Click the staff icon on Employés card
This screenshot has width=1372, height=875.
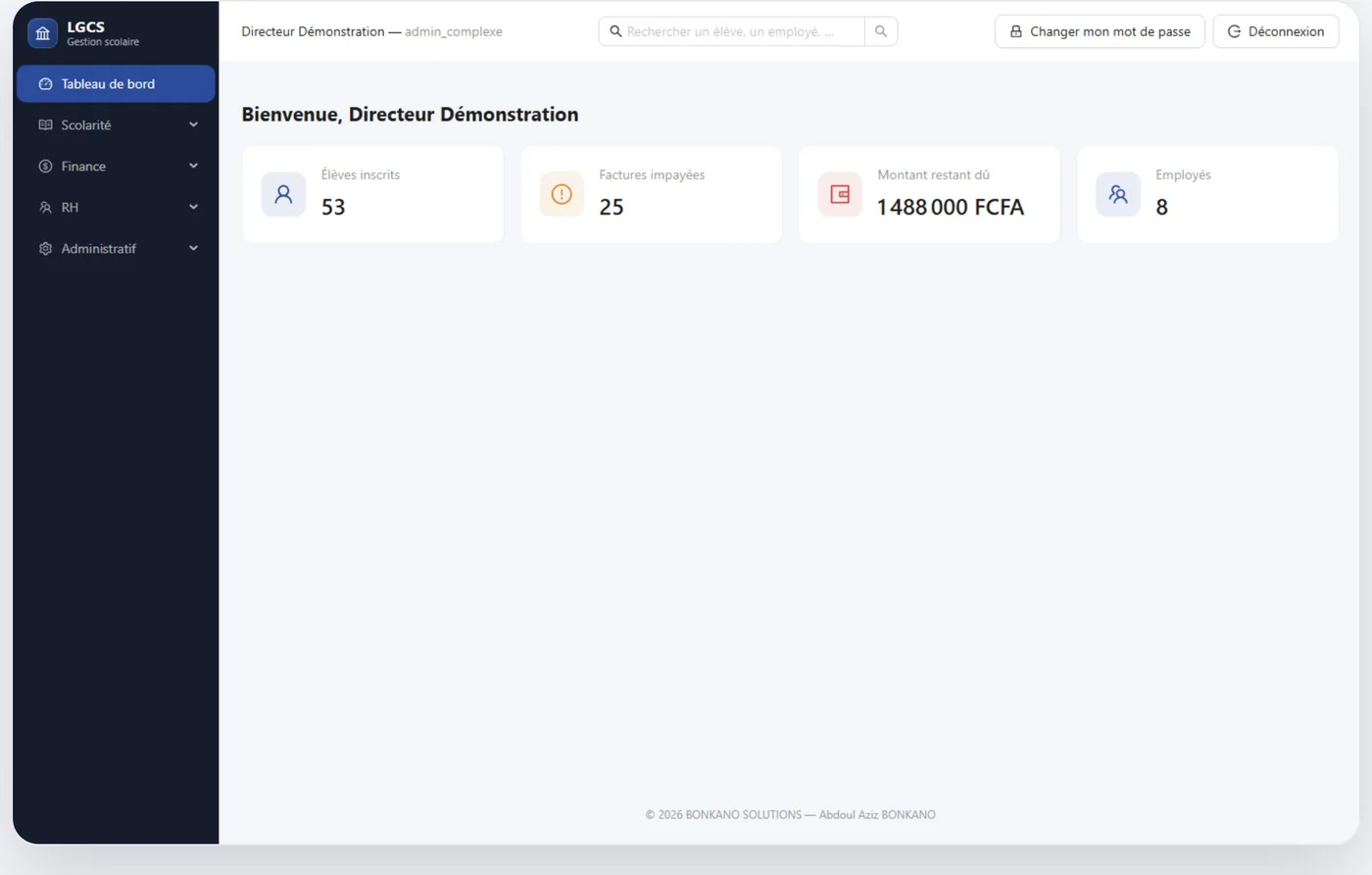pos(1118,194)
